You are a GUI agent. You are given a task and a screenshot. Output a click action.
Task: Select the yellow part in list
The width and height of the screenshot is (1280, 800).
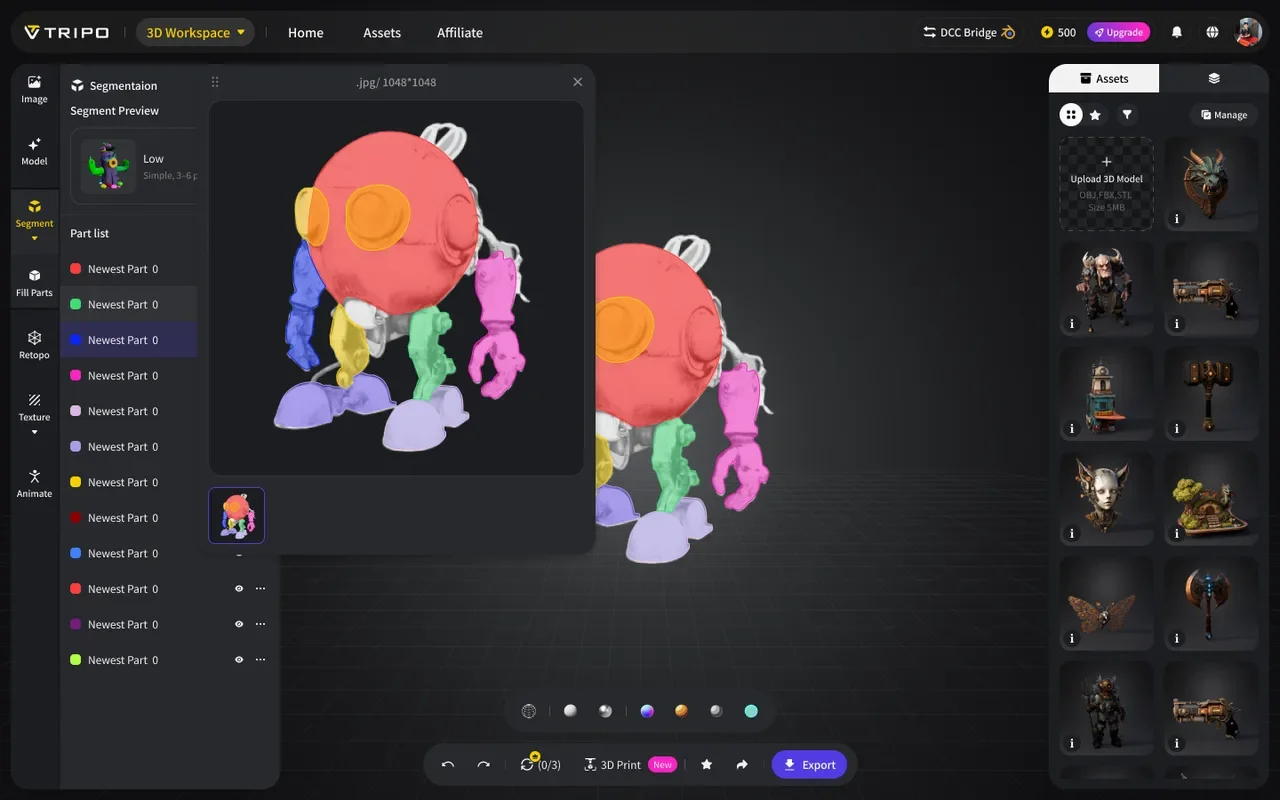[129, 482]
